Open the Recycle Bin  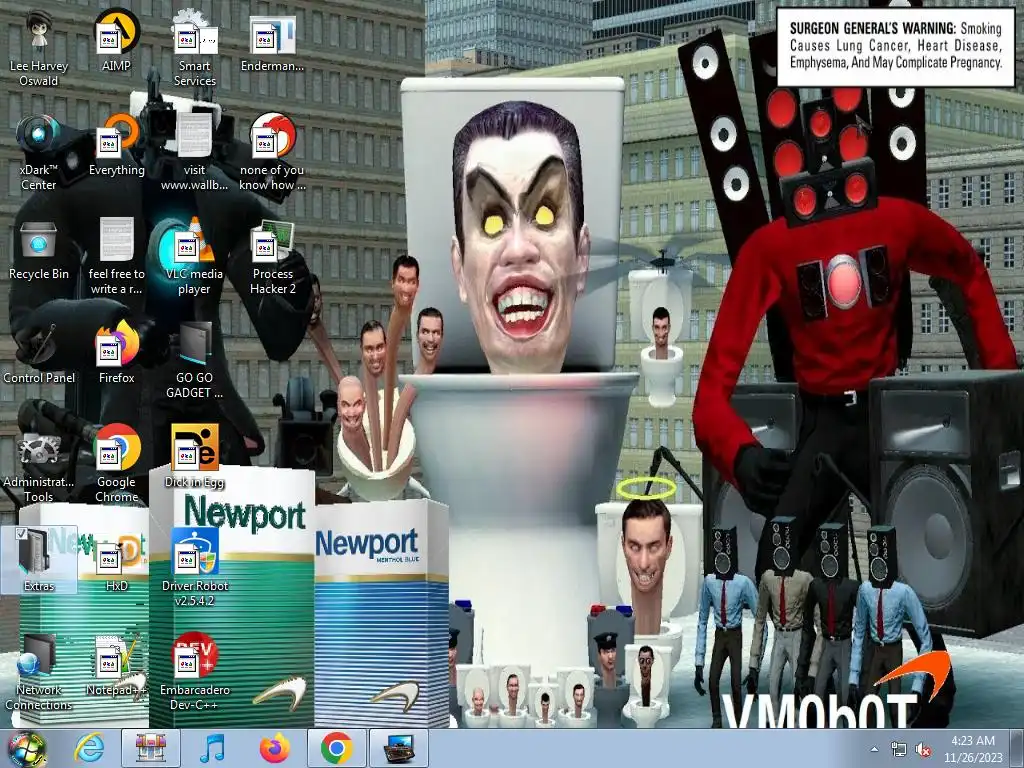(39, 248)
